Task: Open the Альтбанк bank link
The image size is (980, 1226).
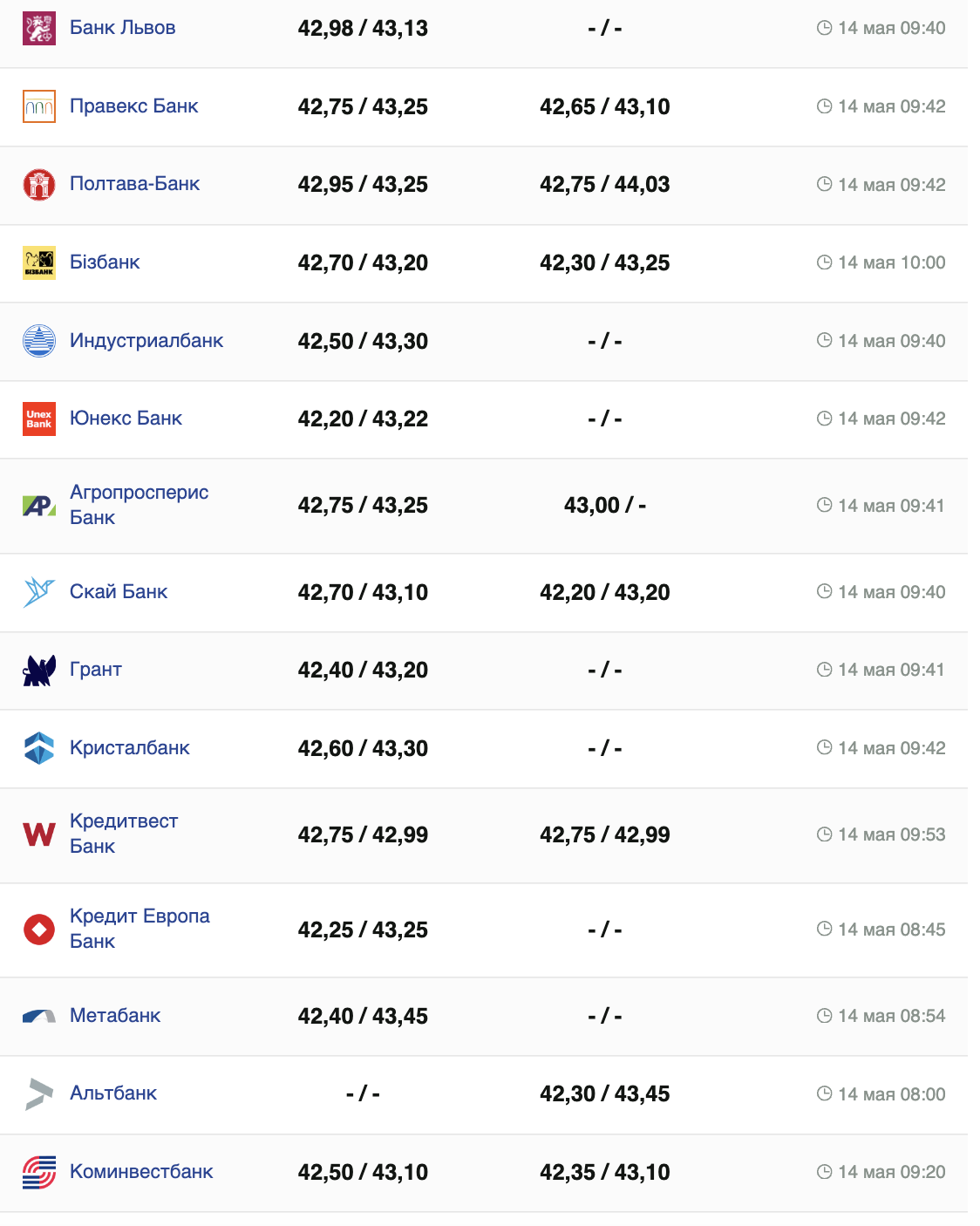Action: pos(113,1093)
